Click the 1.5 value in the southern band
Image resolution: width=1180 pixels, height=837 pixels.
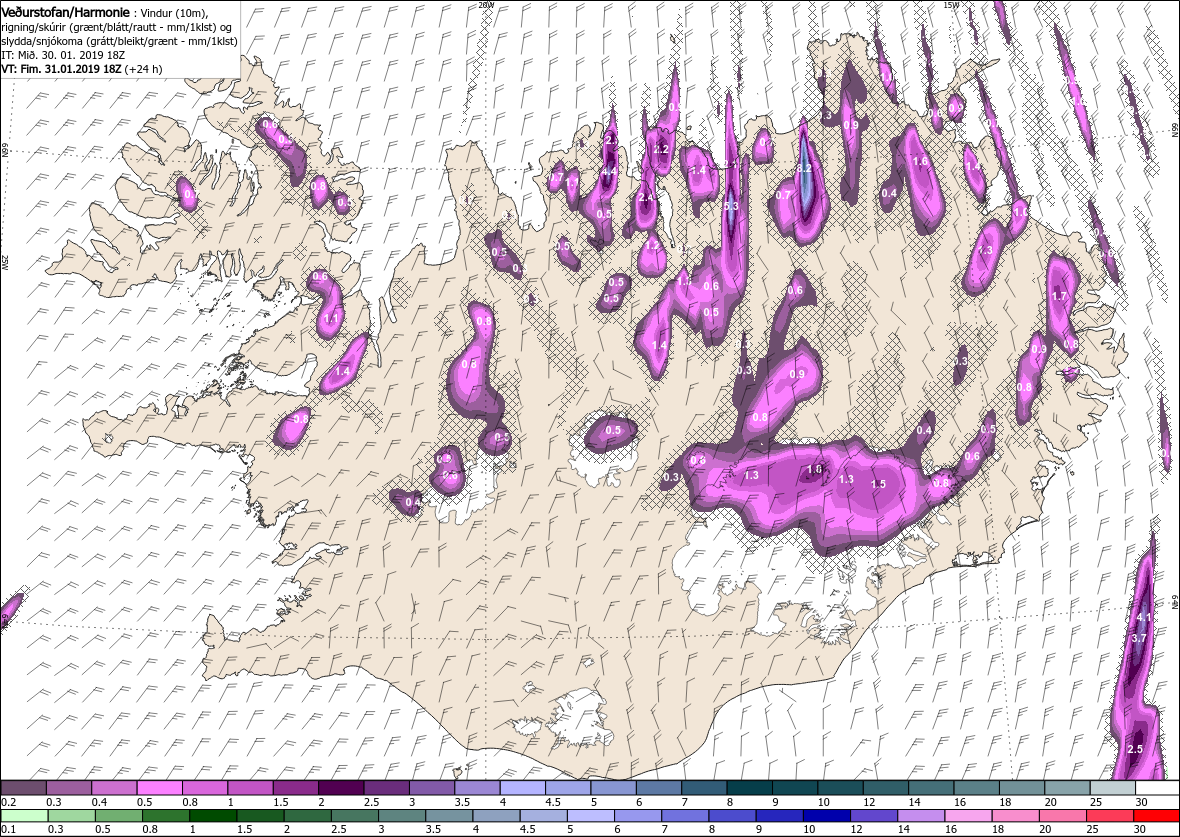point(878,484)
